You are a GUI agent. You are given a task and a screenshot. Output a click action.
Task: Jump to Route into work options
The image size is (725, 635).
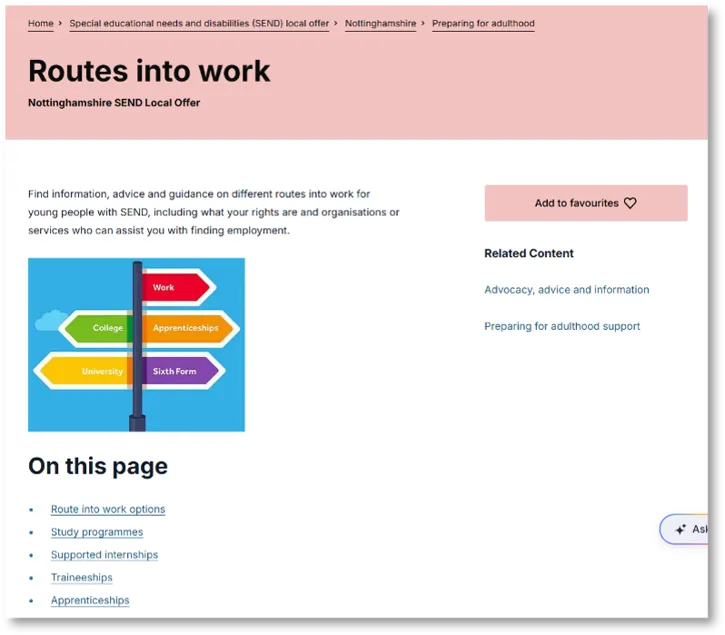[108, 509]
